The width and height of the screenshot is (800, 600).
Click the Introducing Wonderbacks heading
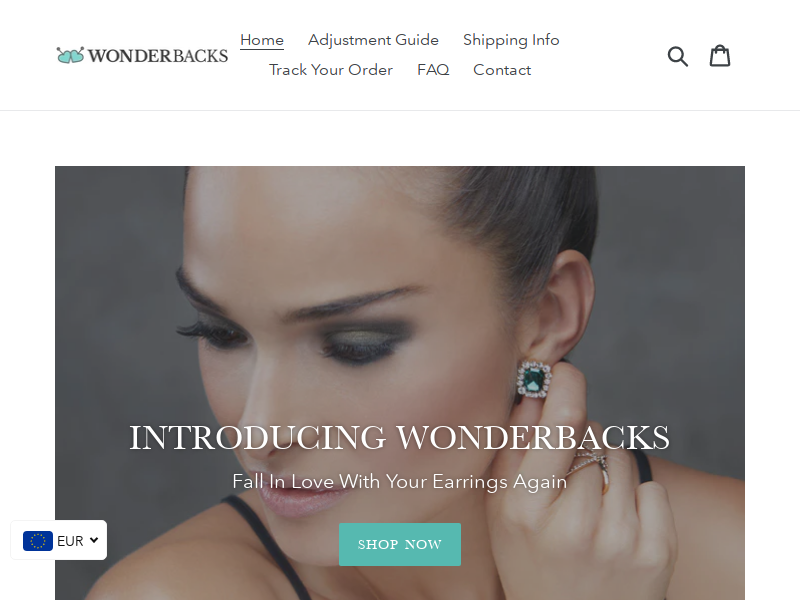(x=399, y=438)
